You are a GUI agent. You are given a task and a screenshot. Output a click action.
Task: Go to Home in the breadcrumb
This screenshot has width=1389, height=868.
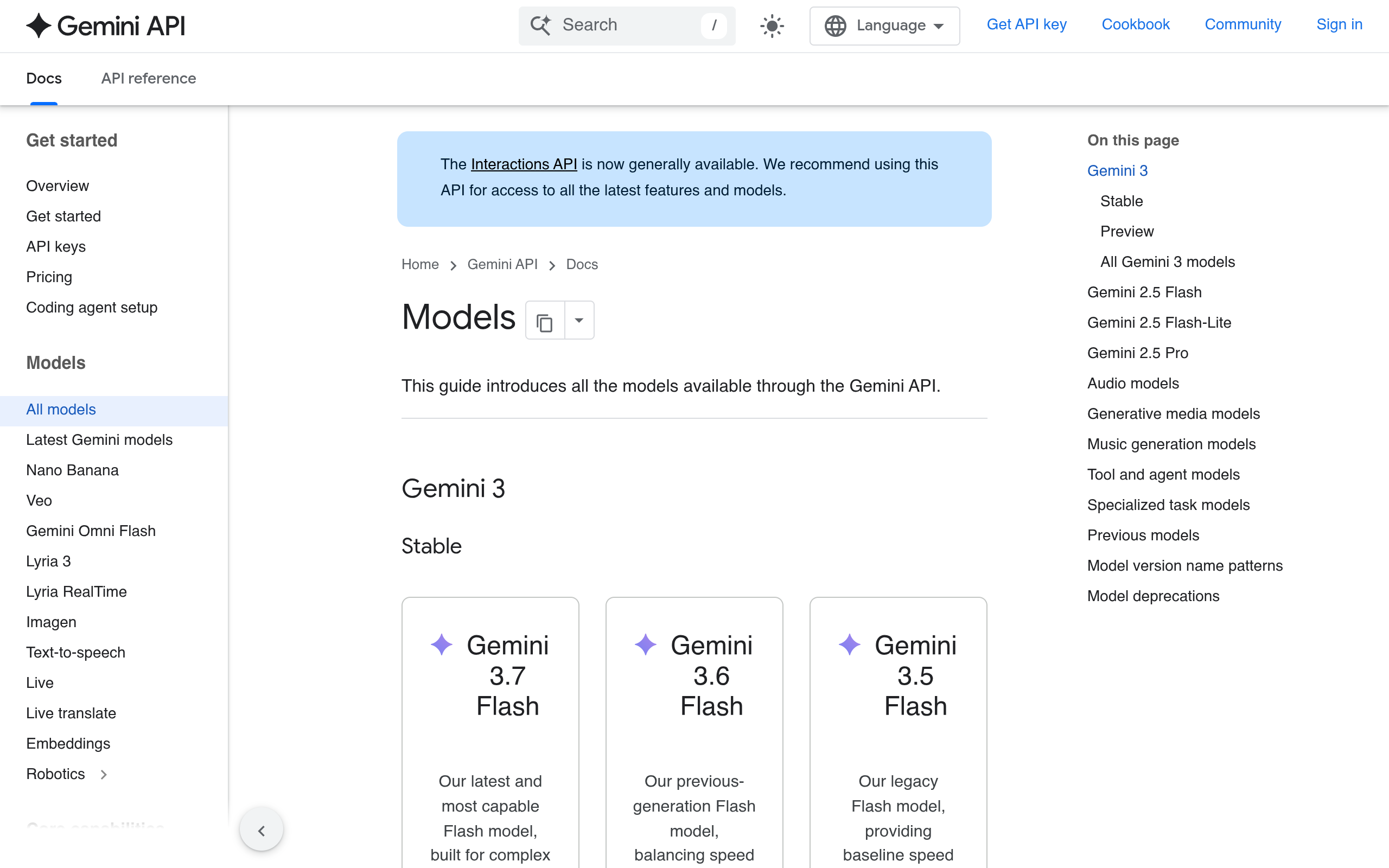420,264
